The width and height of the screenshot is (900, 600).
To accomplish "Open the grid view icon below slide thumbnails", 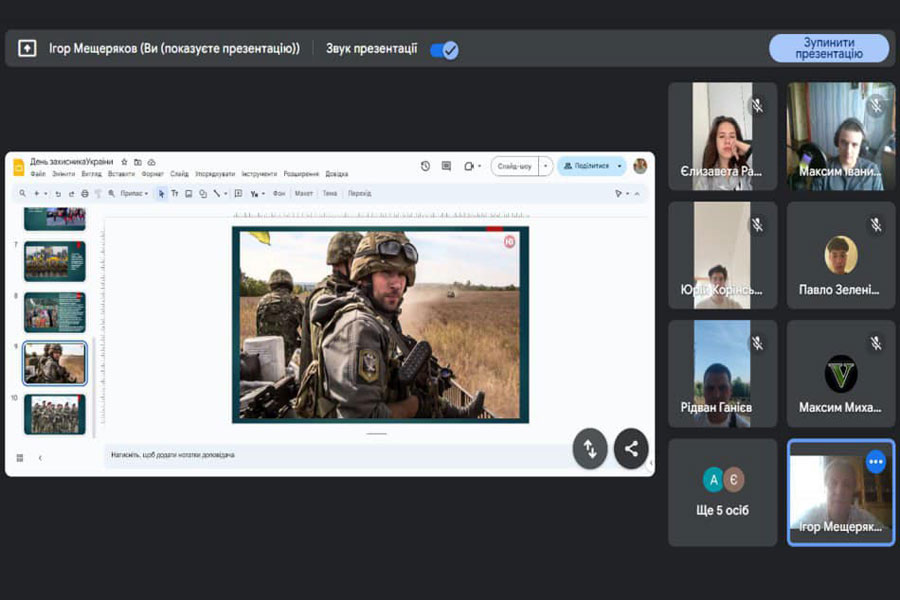I will click(19, 458).
